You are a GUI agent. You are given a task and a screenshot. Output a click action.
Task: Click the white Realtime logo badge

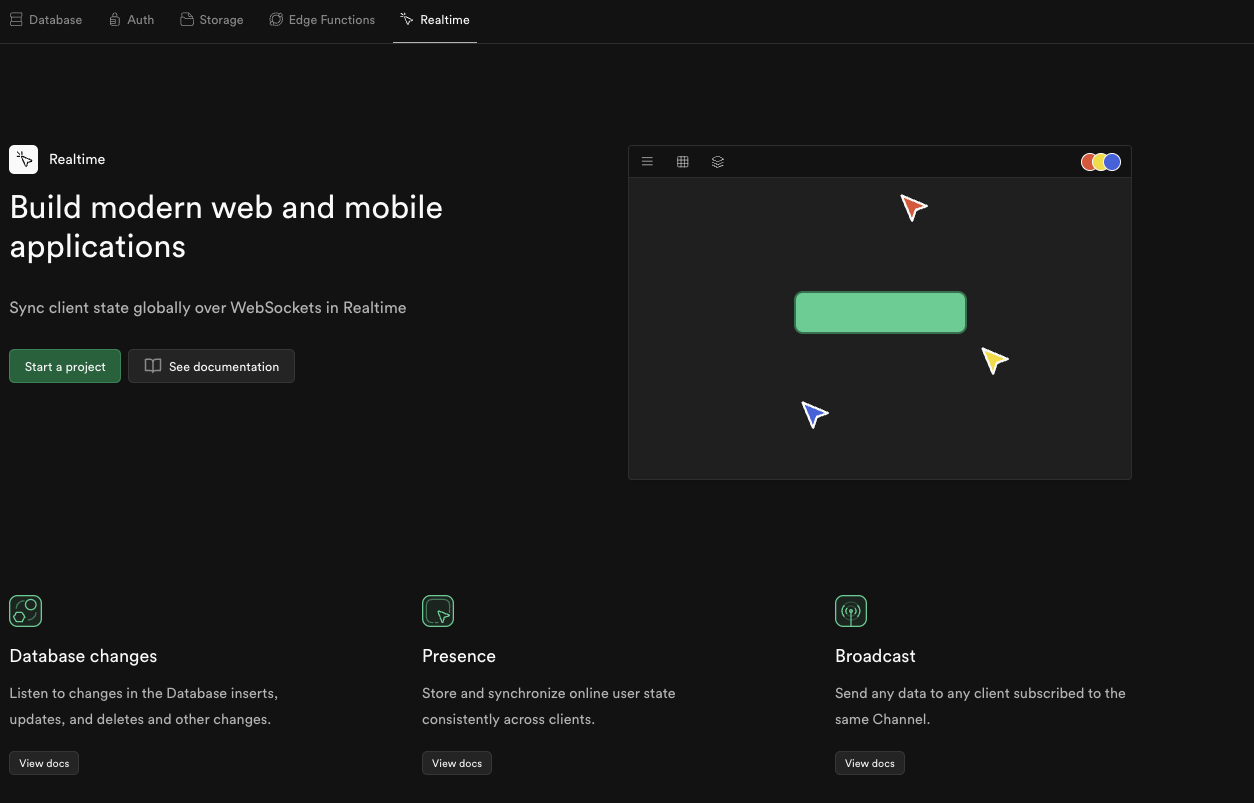pos(24,159)
